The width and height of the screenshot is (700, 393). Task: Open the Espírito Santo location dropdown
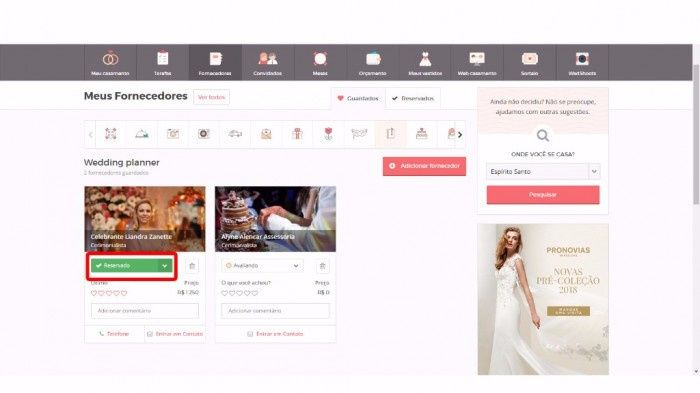[x=543, y=171]
